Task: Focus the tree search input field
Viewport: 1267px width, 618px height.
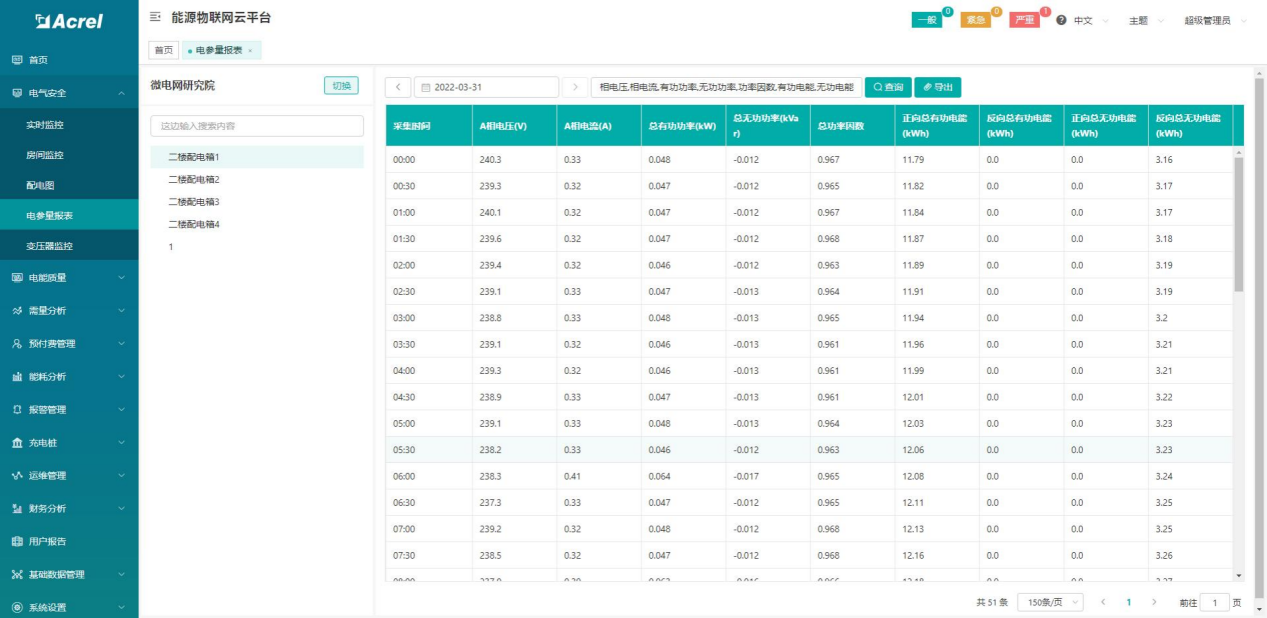Action: tap(257, 126)
